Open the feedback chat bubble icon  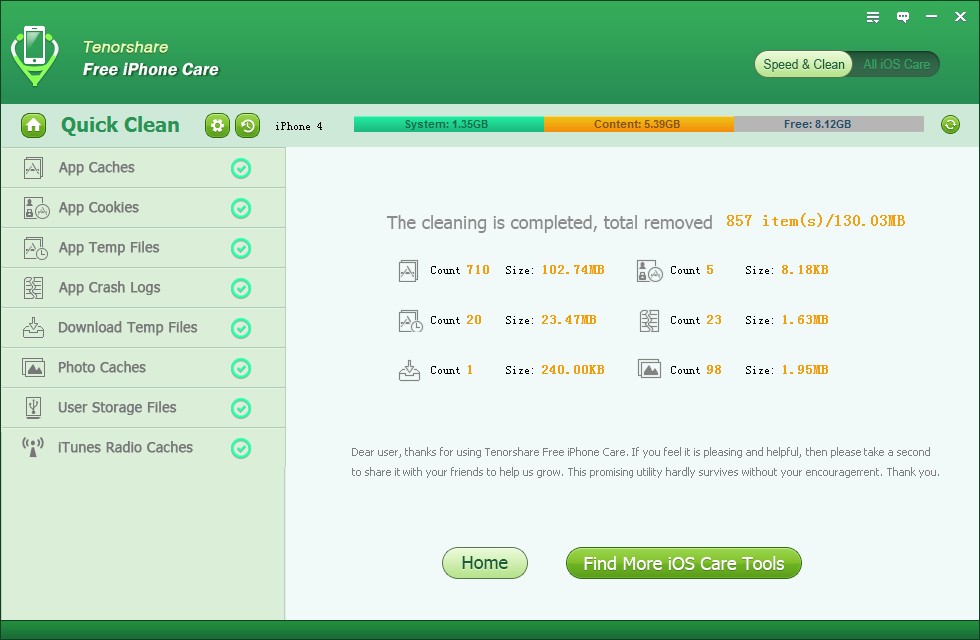(x=903, y=17)
